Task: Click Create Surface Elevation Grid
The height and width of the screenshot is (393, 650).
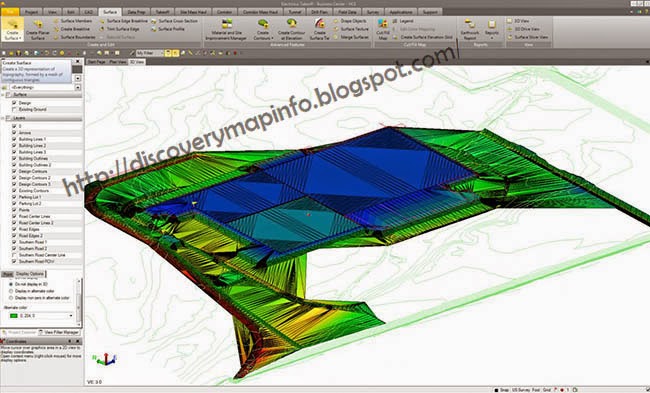Action: tap(423, 37)
